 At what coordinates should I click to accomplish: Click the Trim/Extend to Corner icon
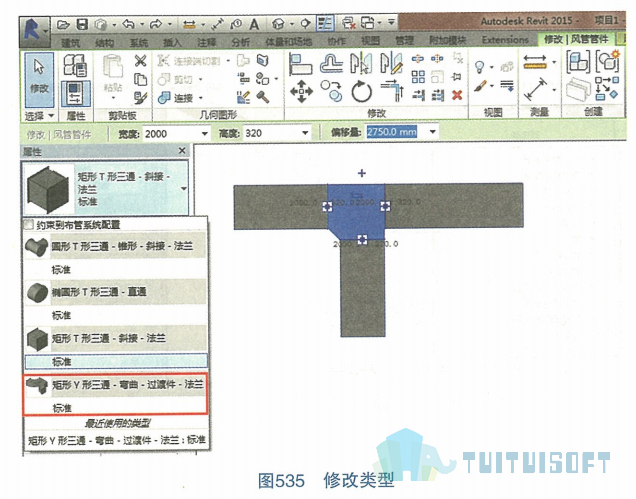392,90
